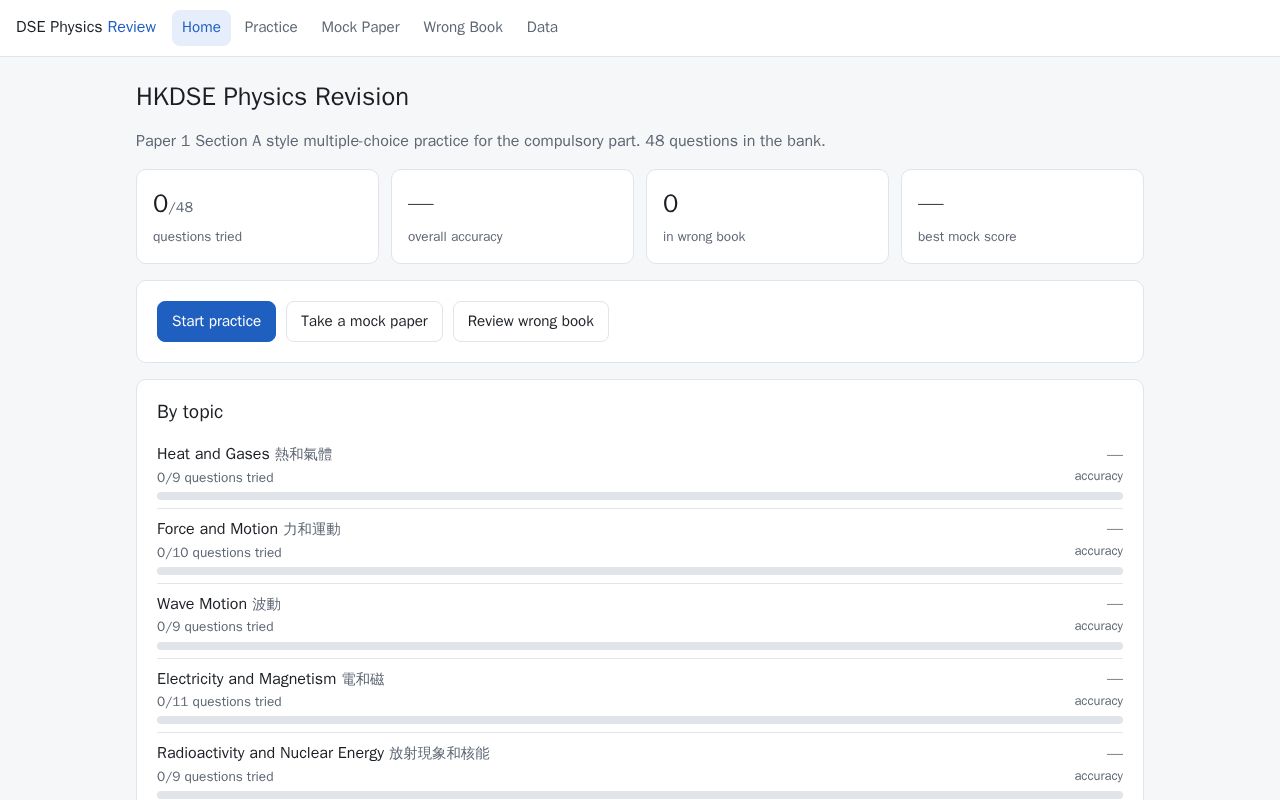This screenshot has height=800, width=1280.
Task: Click the HKDSE Physics Revision heading
Action: 272,97
